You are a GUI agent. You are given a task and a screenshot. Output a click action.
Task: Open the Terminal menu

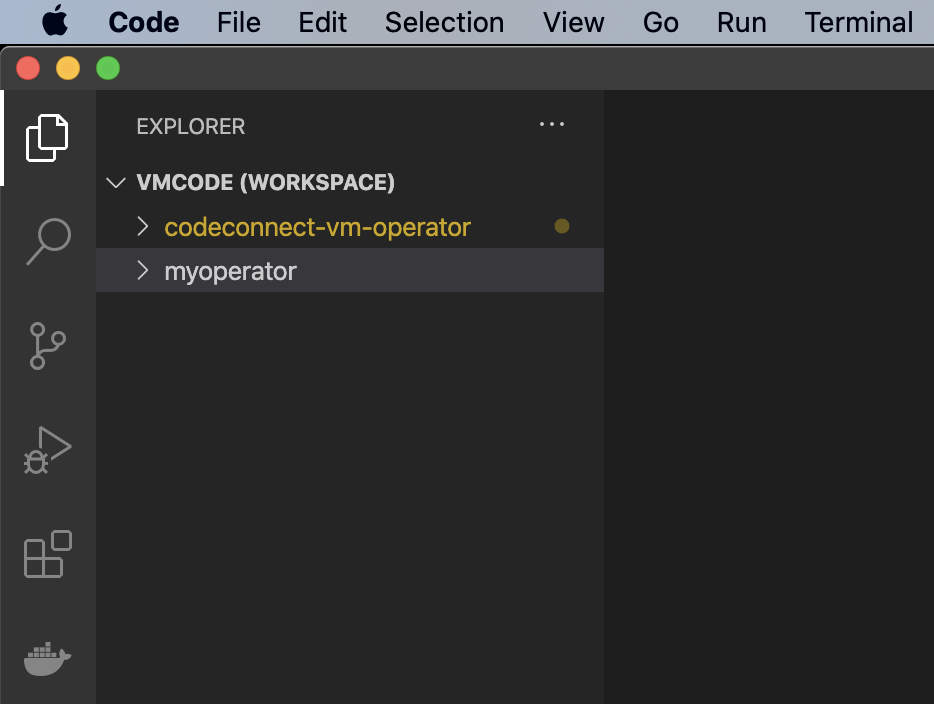pyautogui.click(x=858, y=22)
